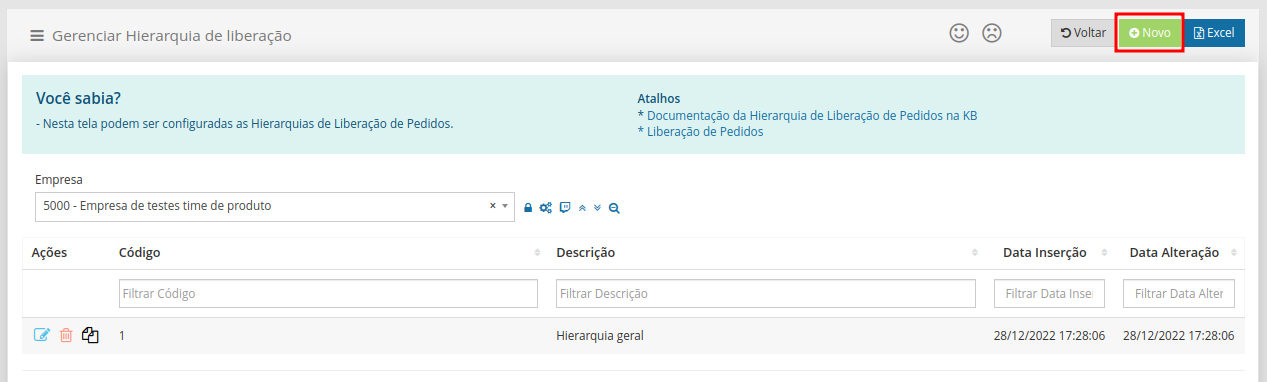
Task: Click the 'Você sabia?' heading
Action: [78, 98]
